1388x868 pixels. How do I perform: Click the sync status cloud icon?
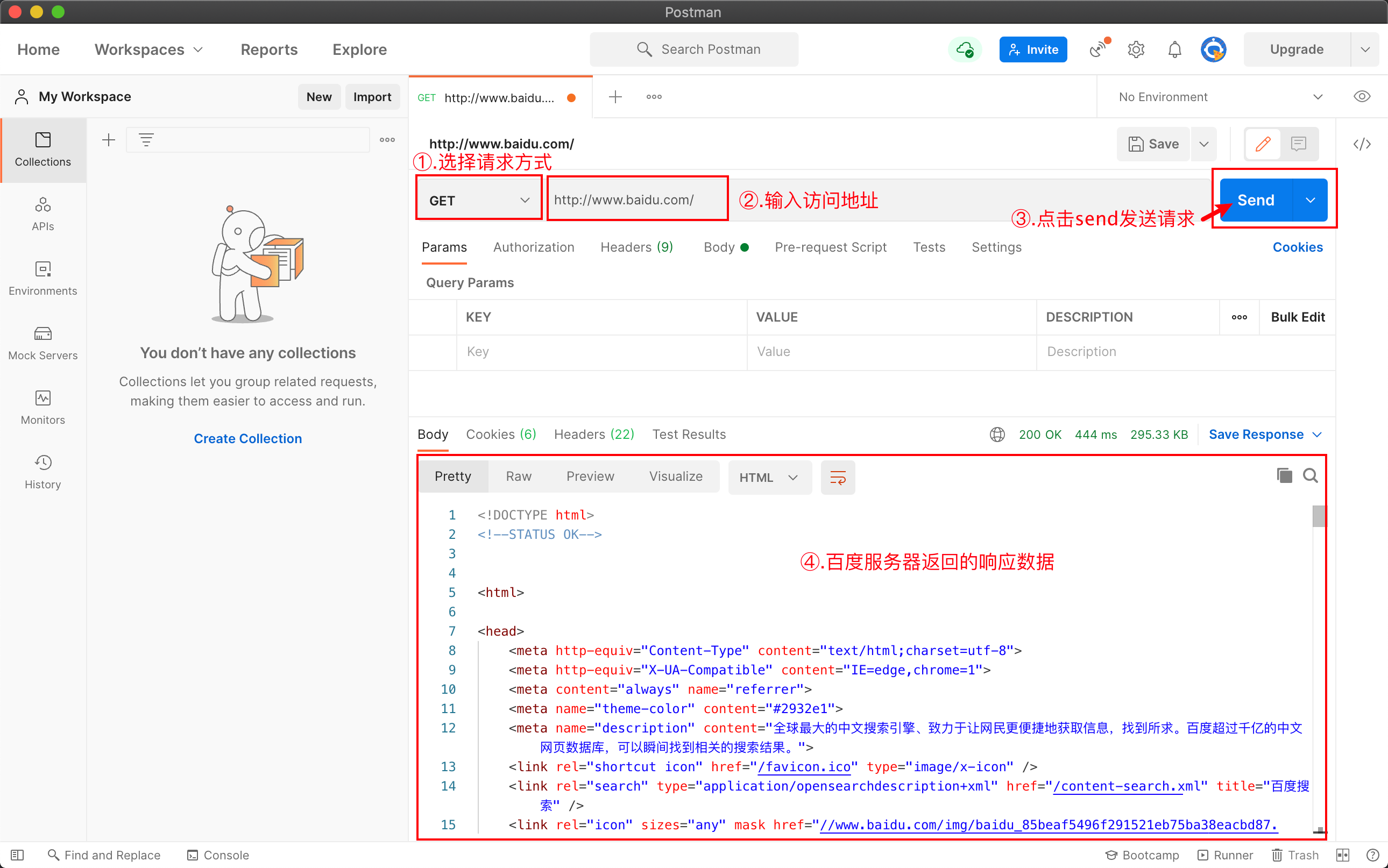click(x=965, y=49)
